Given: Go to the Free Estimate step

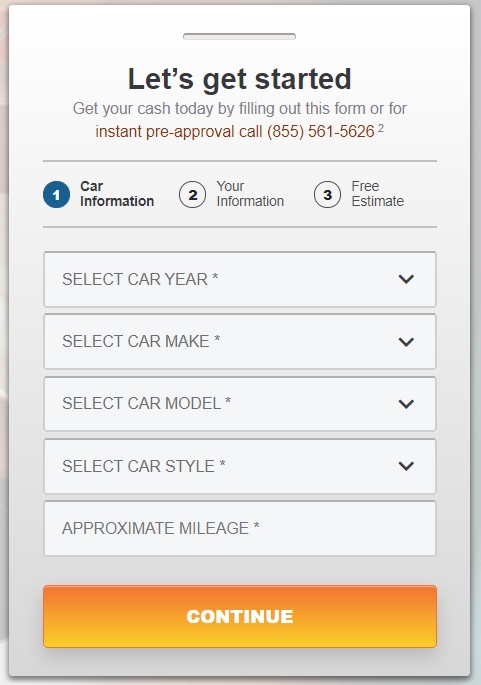Looking at the screenshot, I should click(377, 194).
